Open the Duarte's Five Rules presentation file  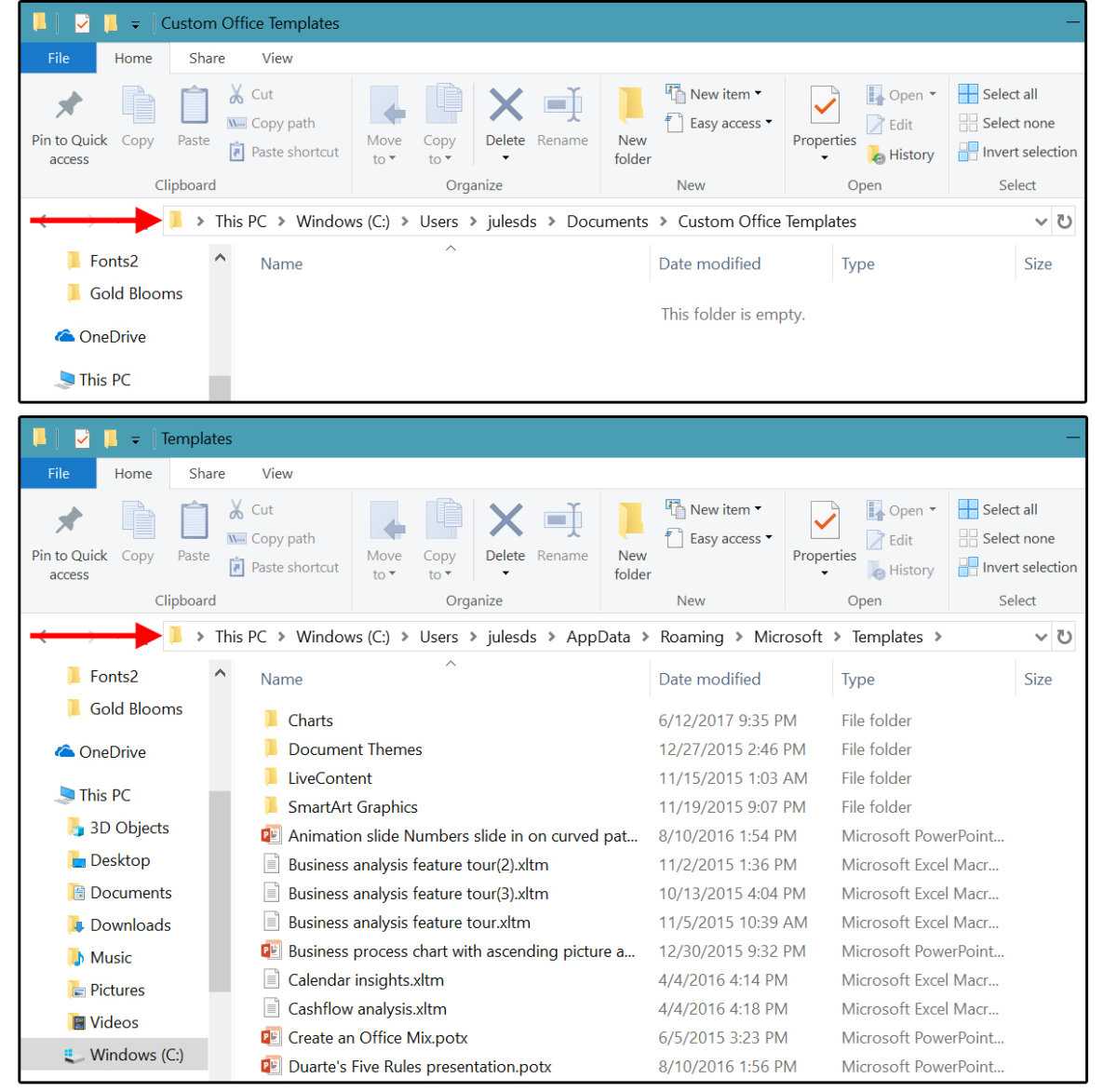421,1066
